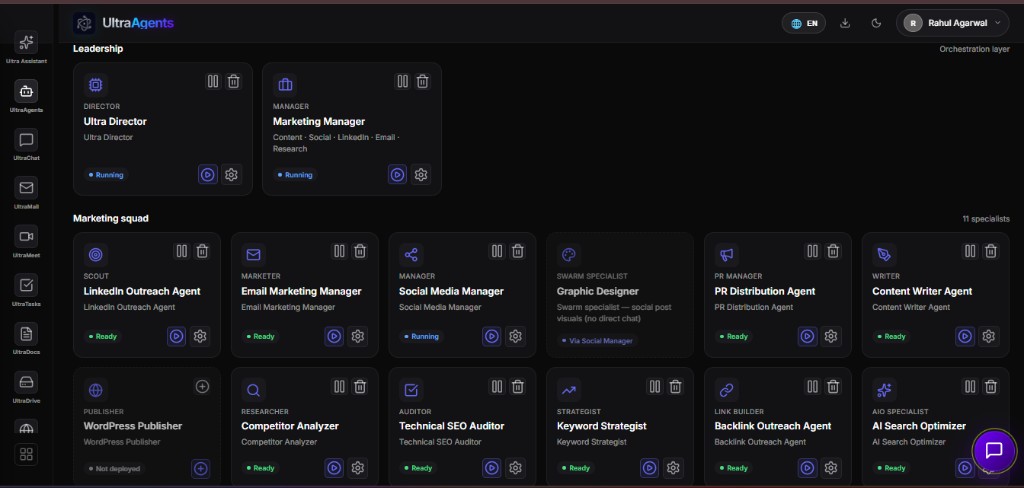Delete the Backlink Outreach Agent

coord(833,387)
